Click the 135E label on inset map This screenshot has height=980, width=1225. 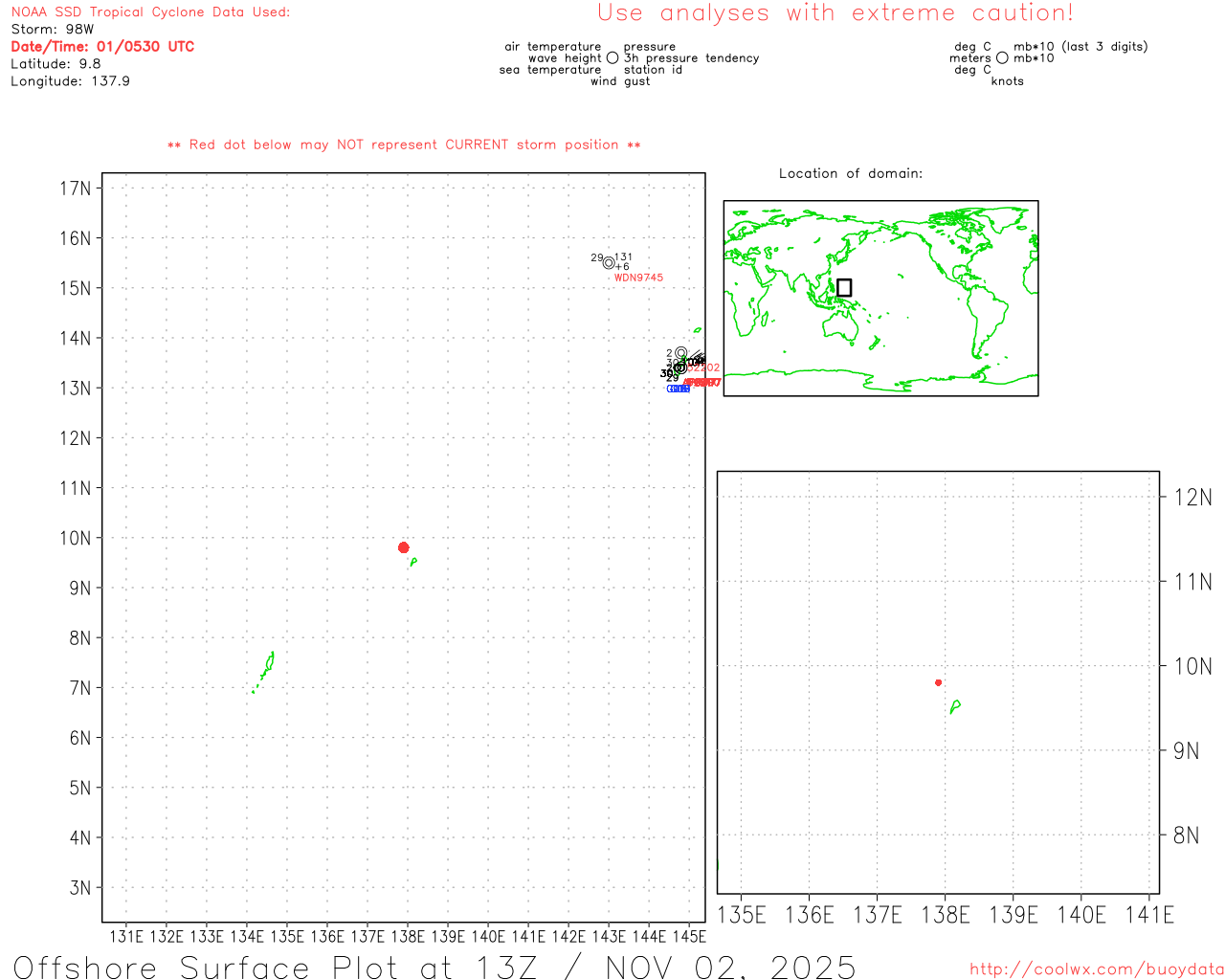pyautogui.click(x=742, y=915)
